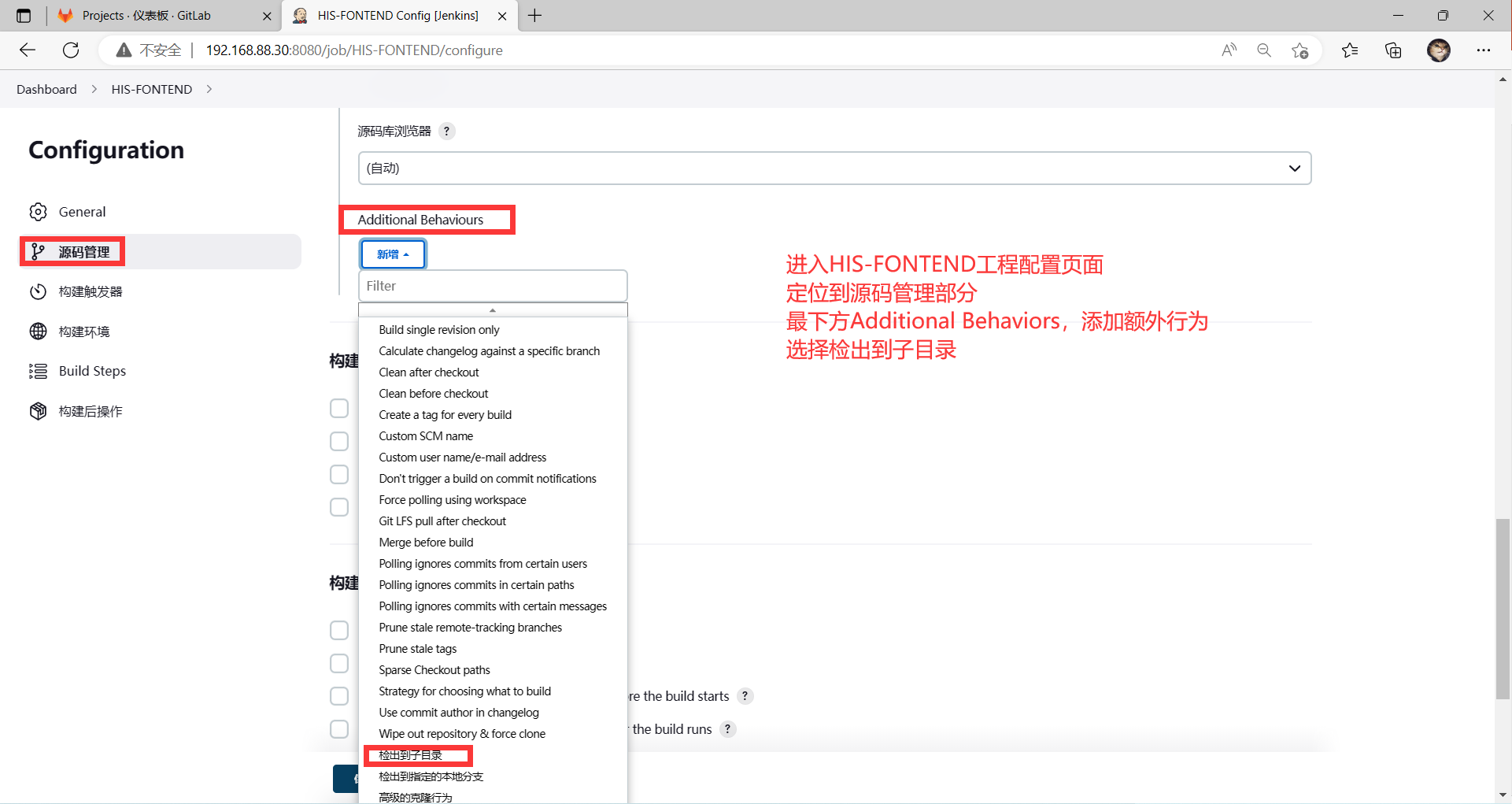Expand the chevron after HIS-FONTEND breadcrumb
Image resolution: width=1512 pixels, height=804 pixels.
(x=209, y=90)
